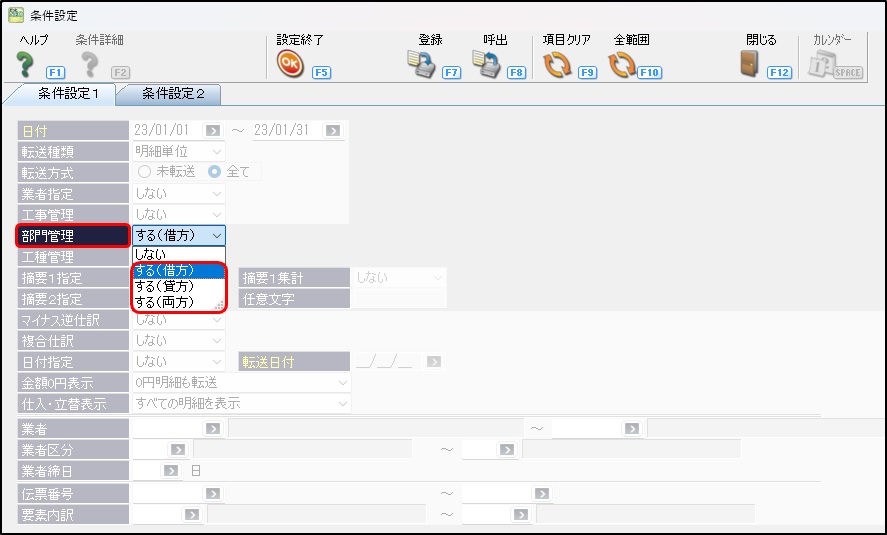Click the 項目クリア clear item icon
887x535 pixels.
coord(556,65)
